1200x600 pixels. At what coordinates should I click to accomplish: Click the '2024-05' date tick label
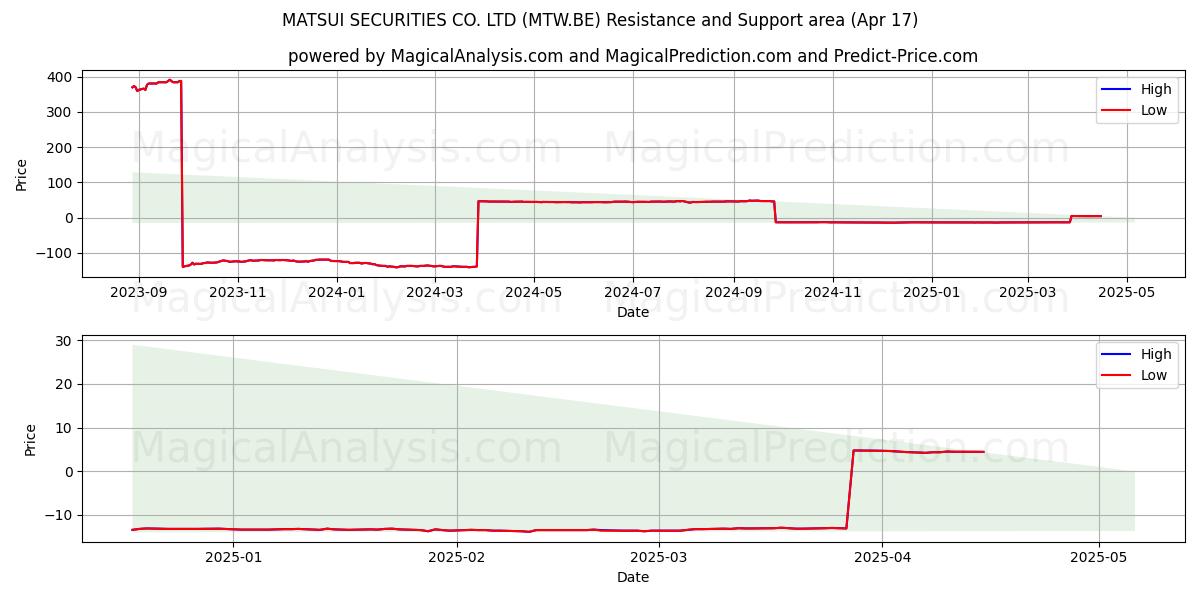(x=534, y=292)
